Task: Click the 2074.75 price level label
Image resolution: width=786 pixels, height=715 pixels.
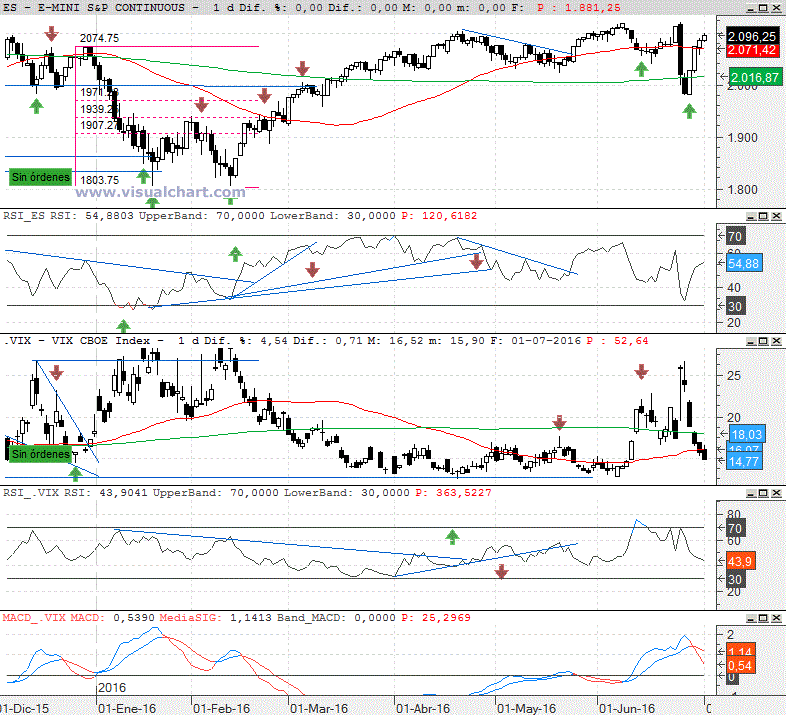Action: (99, 38)
